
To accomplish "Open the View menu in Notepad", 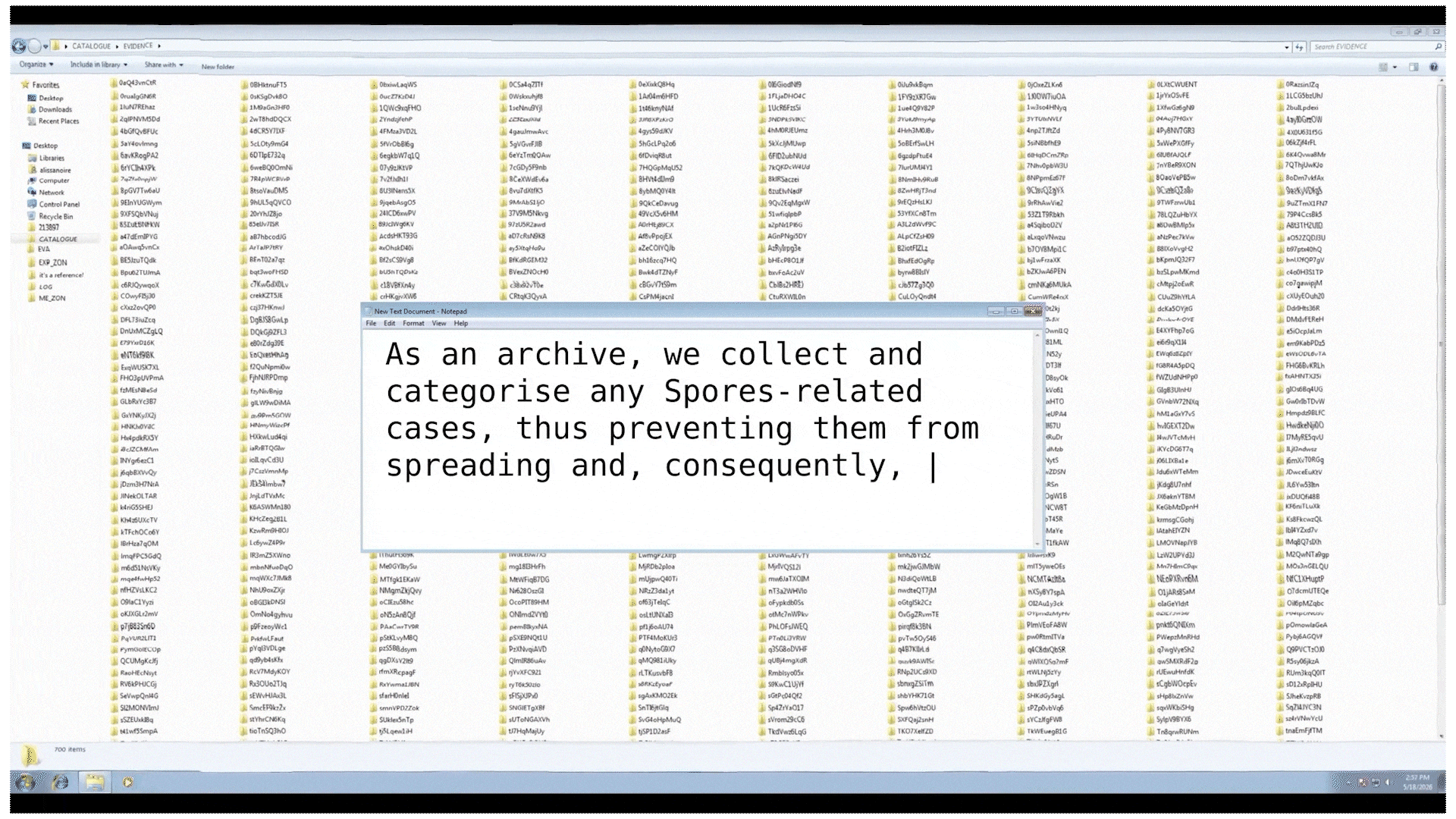I will 439,323.
